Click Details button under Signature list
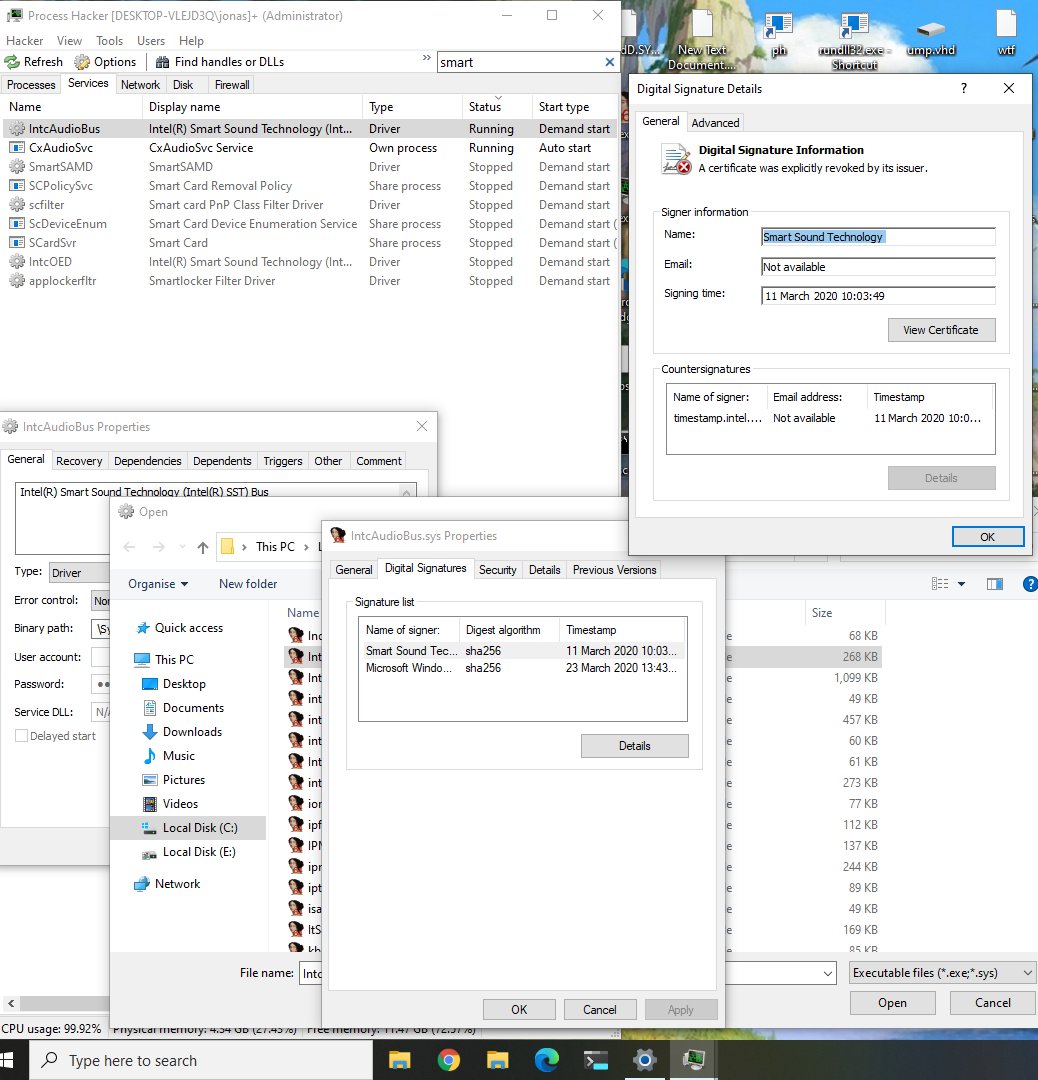The image size is (1038, 1080). (634, 746)
